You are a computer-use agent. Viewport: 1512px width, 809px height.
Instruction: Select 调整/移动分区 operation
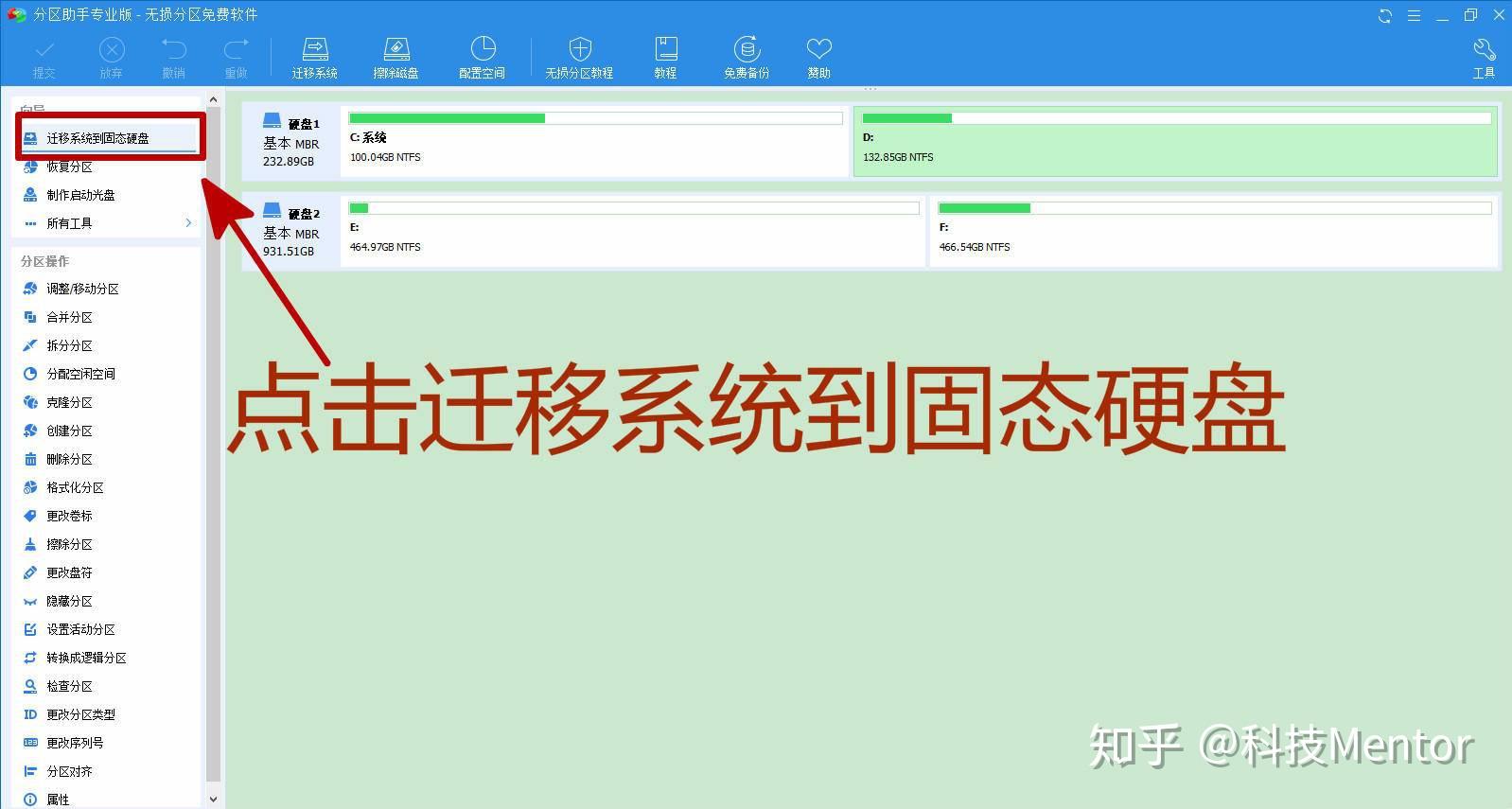coord(82,289)
